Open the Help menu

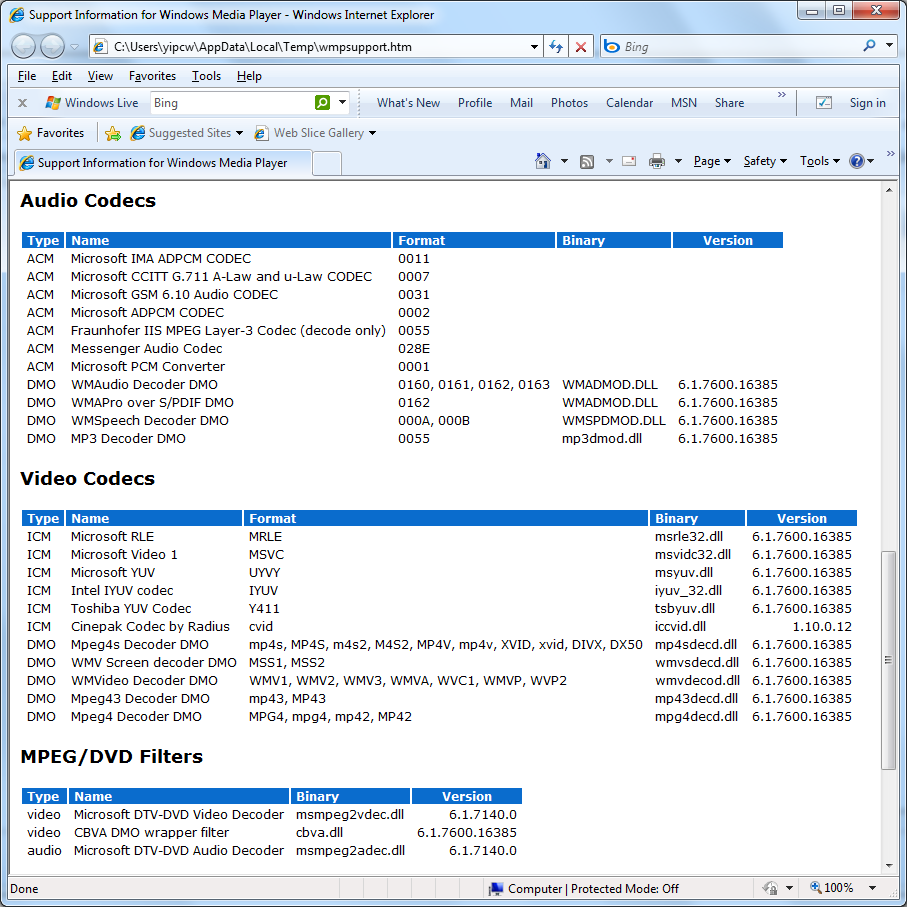click(249, 76)
